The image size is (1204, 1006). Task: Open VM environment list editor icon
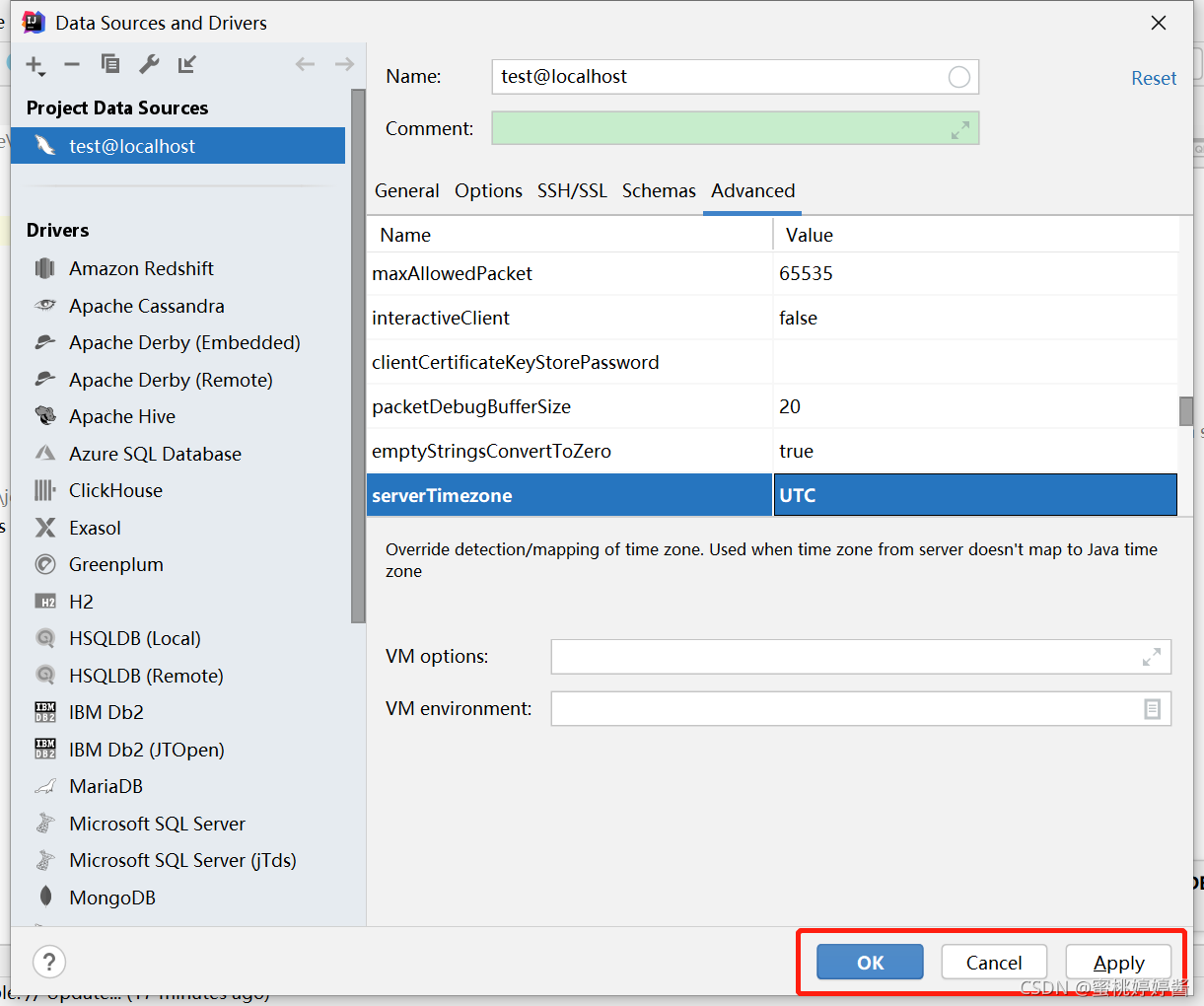(1152, 709)
